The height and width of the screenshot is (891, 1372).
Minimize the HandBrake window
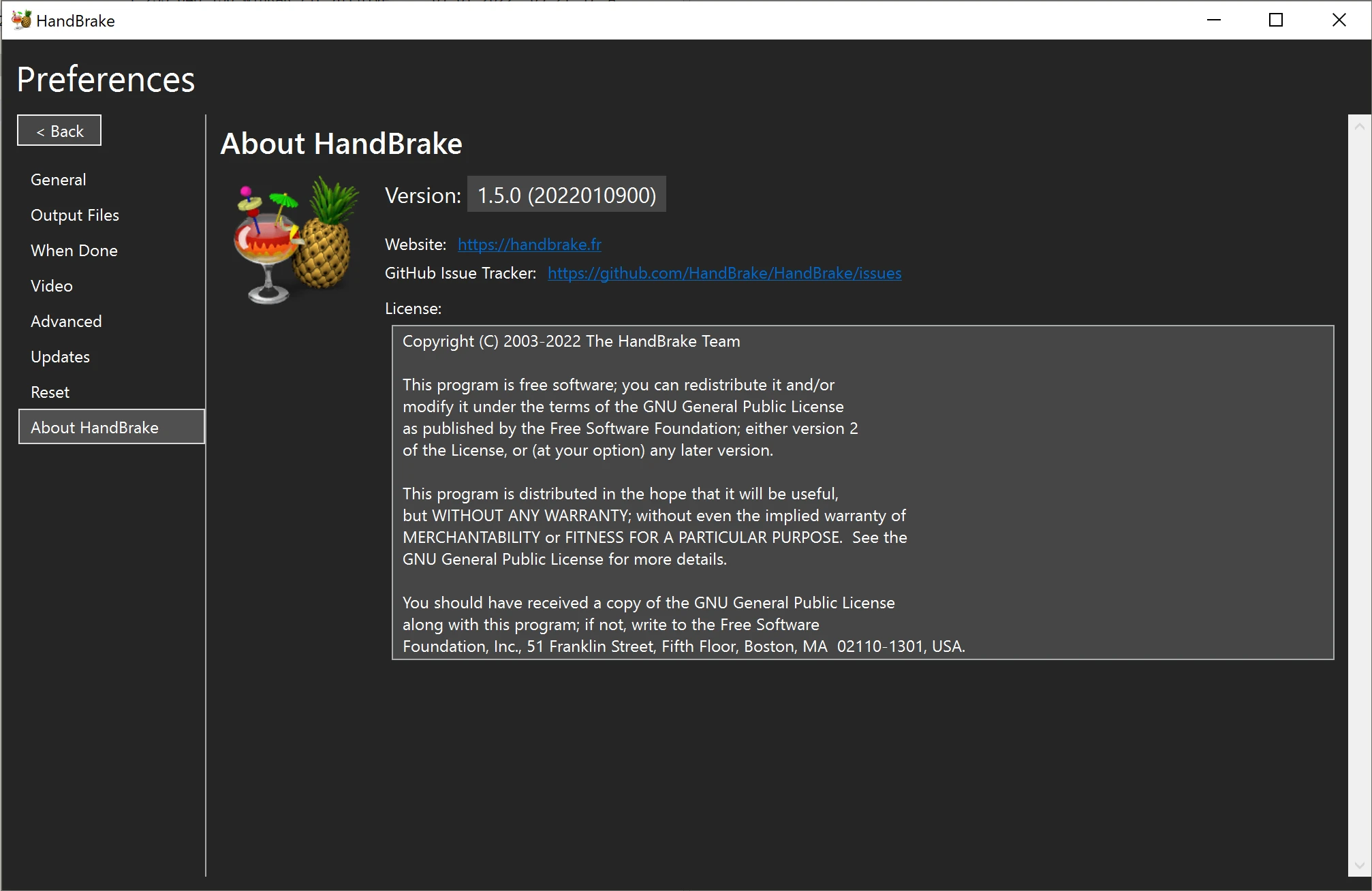click(1213, 20)
